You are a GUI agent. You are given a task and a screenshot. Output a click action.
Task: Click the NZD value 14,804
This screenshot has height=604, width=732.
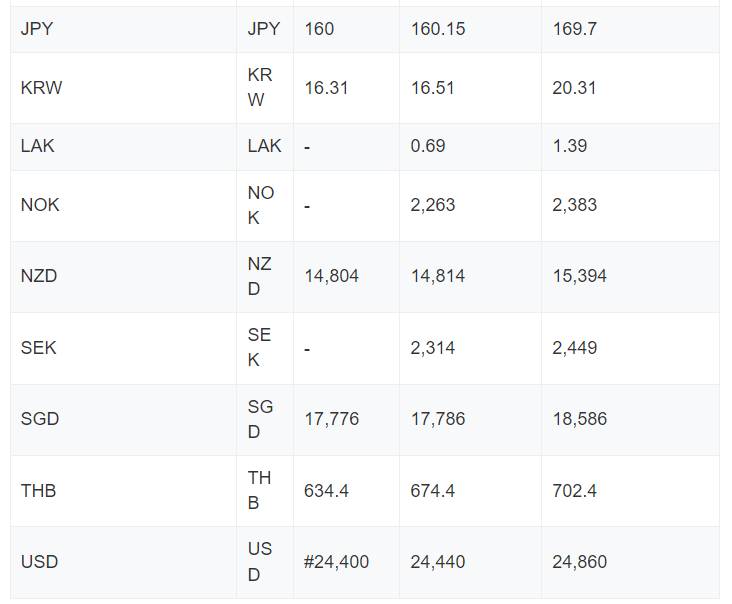pos(331,276)
